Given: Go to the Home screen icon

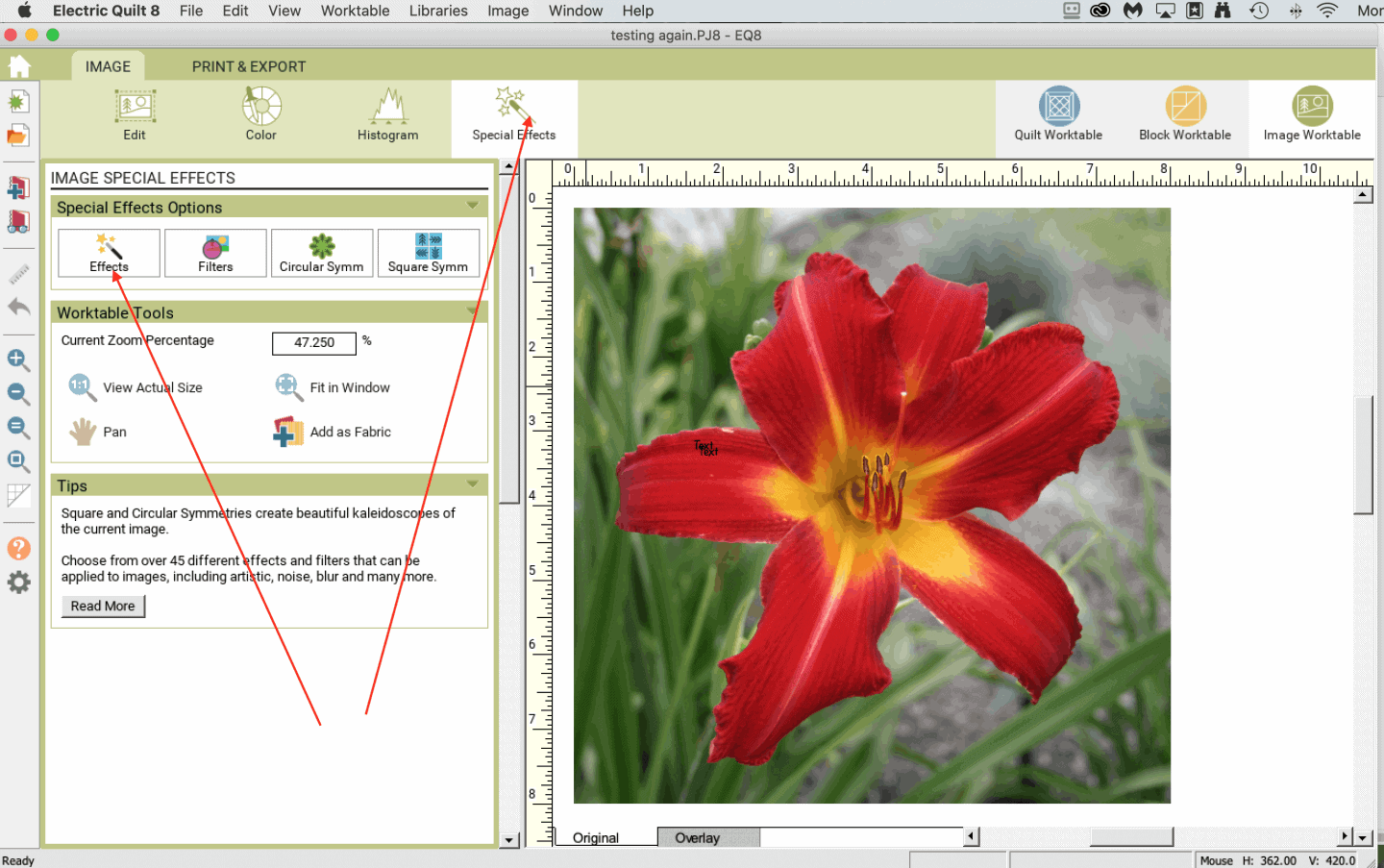Looking at the screenshot, I should 19,66.
